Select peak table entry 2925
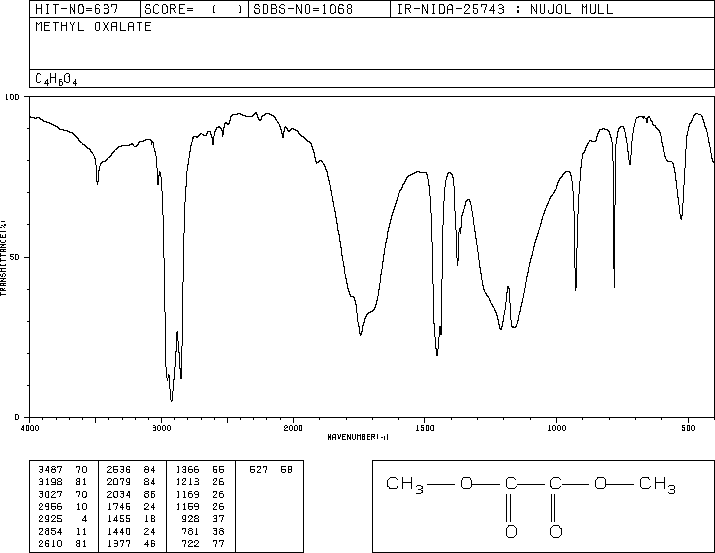 tap(50, 519)
